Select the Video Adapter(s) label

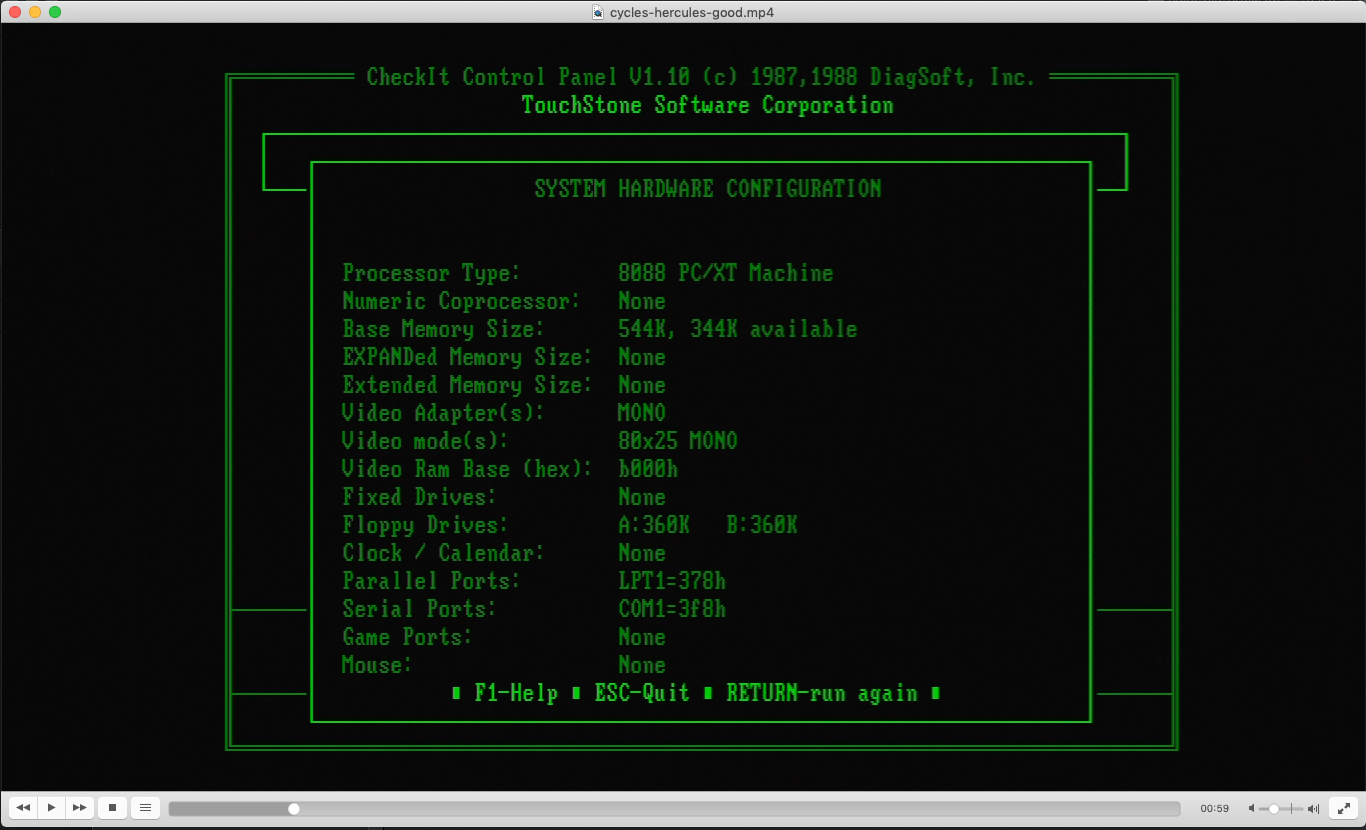coord(443,413)
